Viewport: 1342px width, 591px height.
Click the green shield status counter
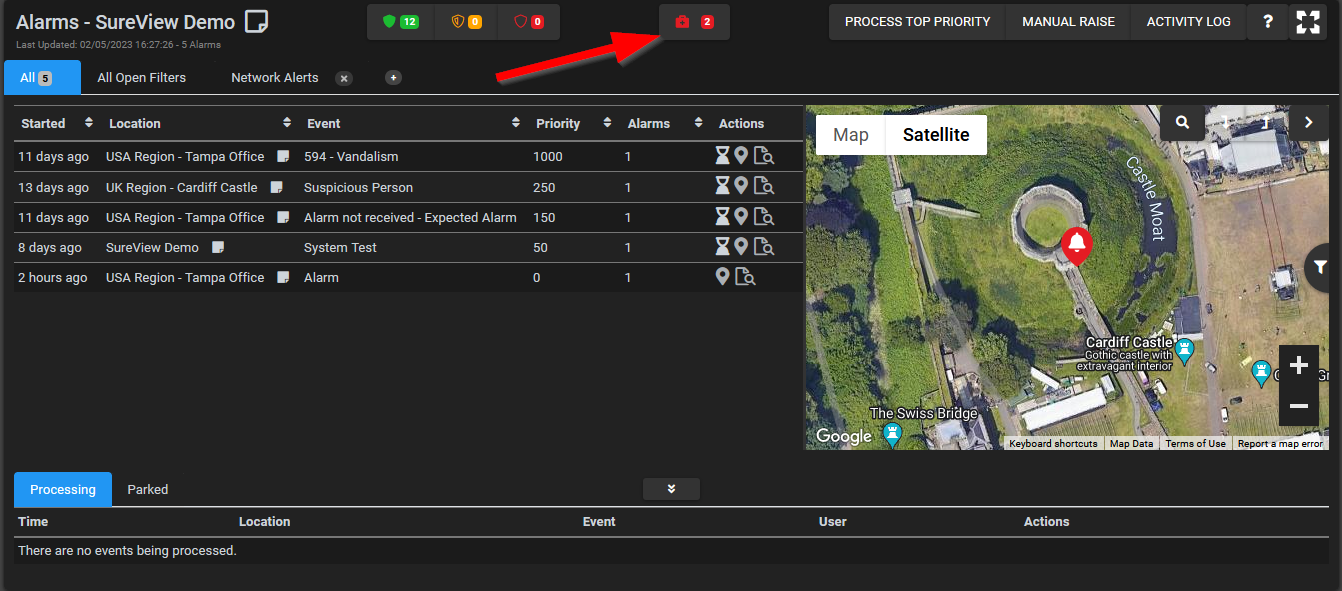(x=400, y=22)
